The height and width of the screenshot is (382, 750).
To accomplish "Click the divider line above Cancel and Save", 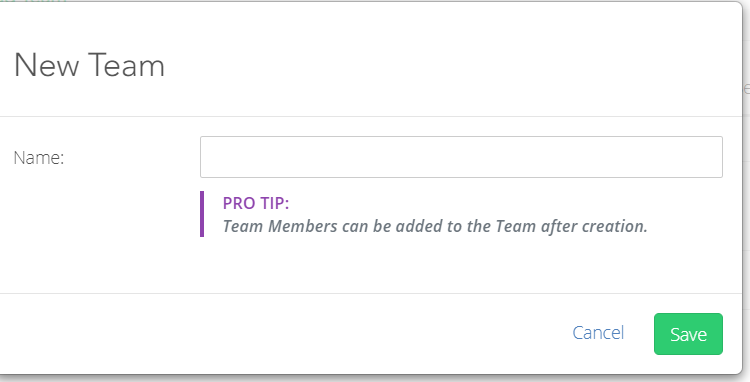I will [371, 293].
